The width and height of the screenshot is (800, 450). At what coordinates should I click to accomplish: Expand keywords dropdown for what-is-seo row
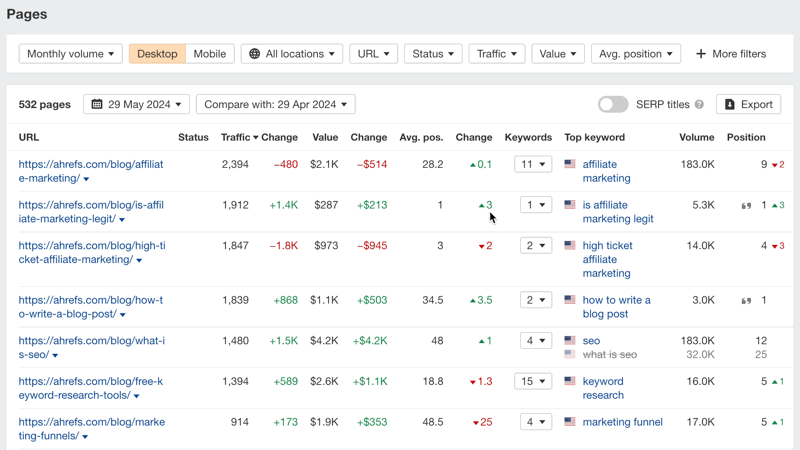pyautogui.click(x=536, y=340)
